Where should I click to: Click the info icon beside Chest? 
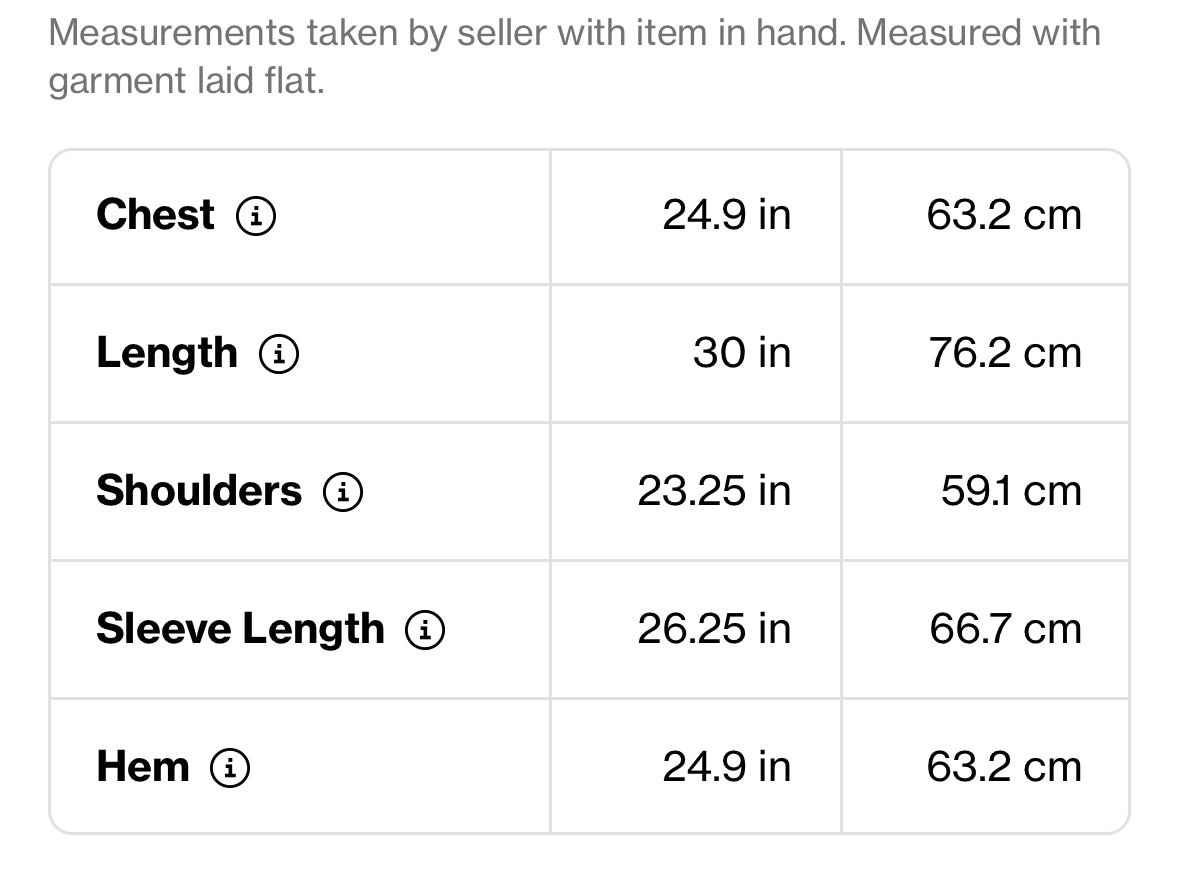[256, 216]
